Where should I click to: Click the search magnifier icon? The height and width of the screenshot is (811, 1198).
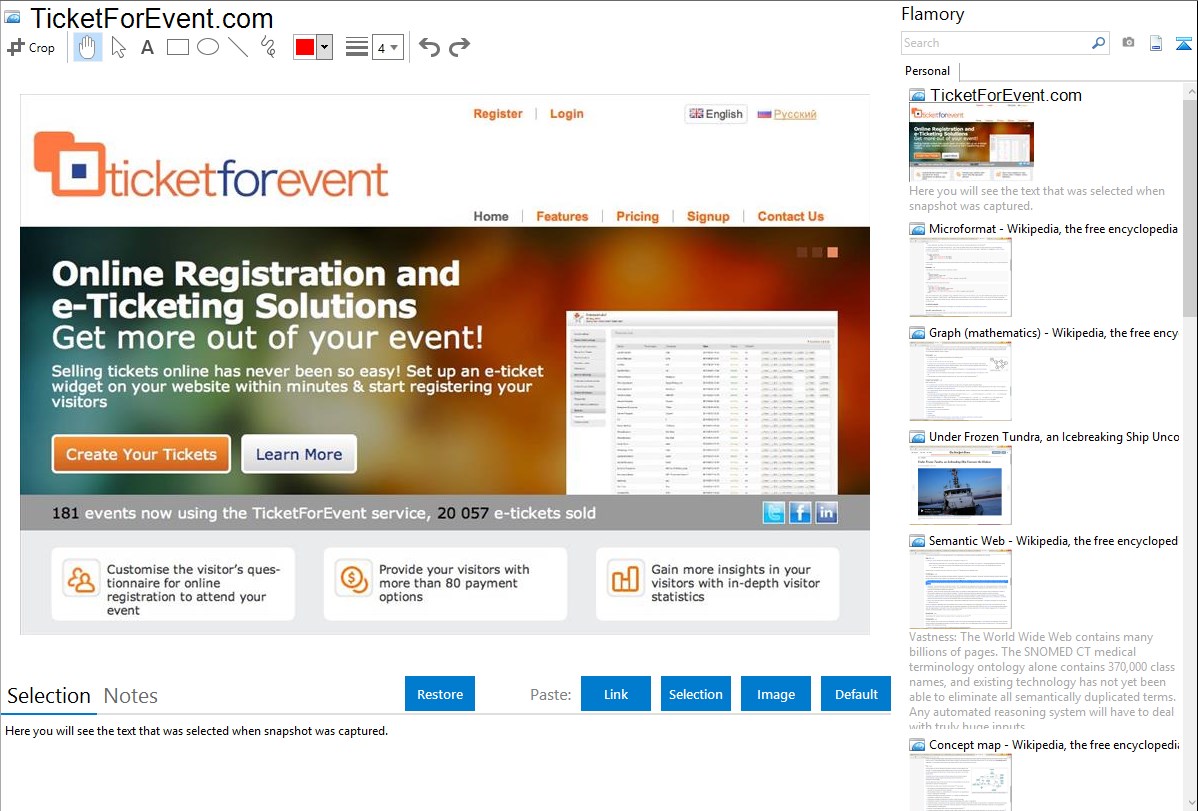tap(1099, 43)
